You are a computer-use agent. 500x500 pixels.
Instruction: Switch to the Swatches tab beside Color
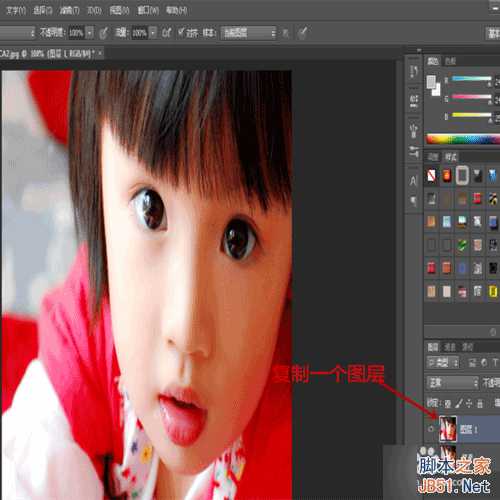tap(450, 61)
